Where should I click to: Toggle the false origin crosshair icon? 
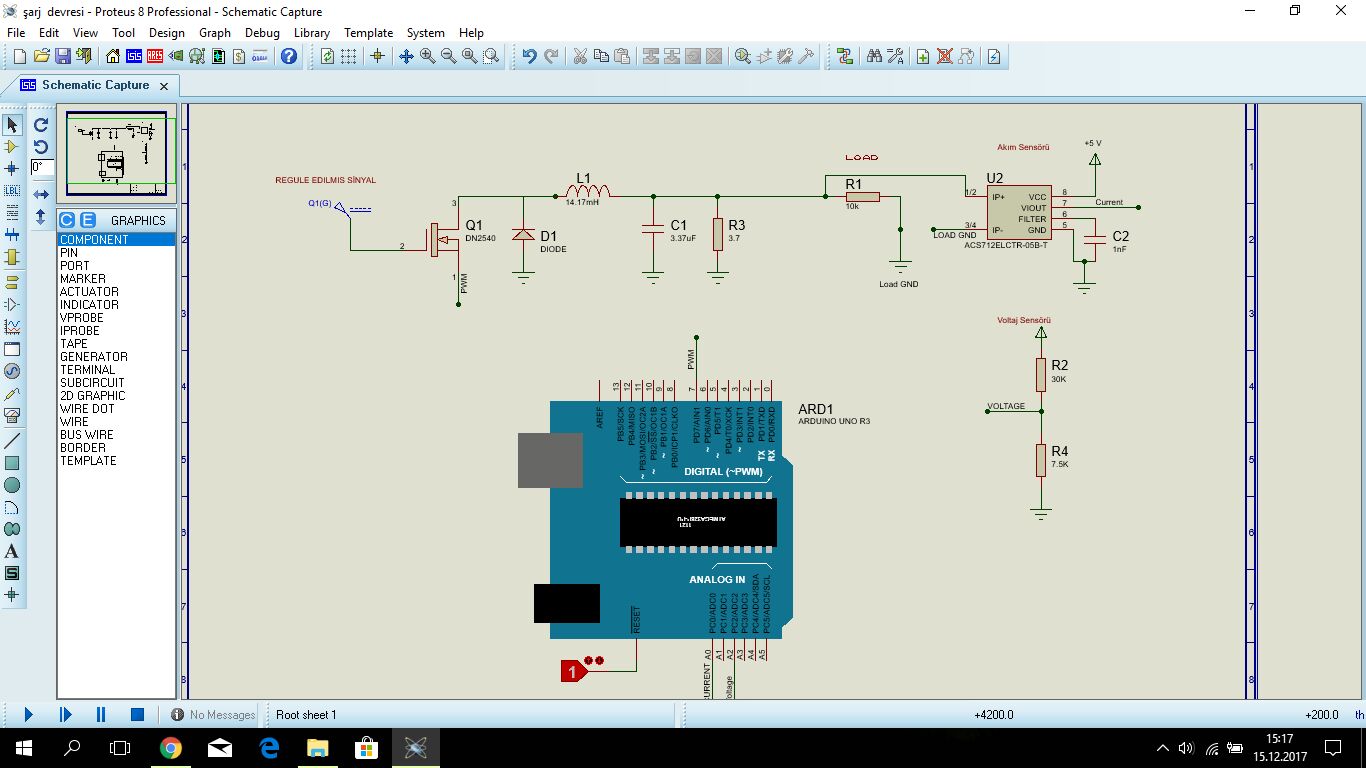tap(378, 56)
